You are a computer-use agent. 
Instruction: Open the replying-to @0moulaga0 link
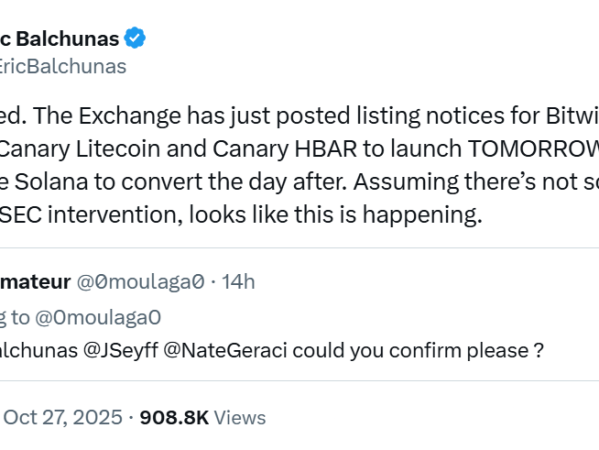click(x=98, y=317)
